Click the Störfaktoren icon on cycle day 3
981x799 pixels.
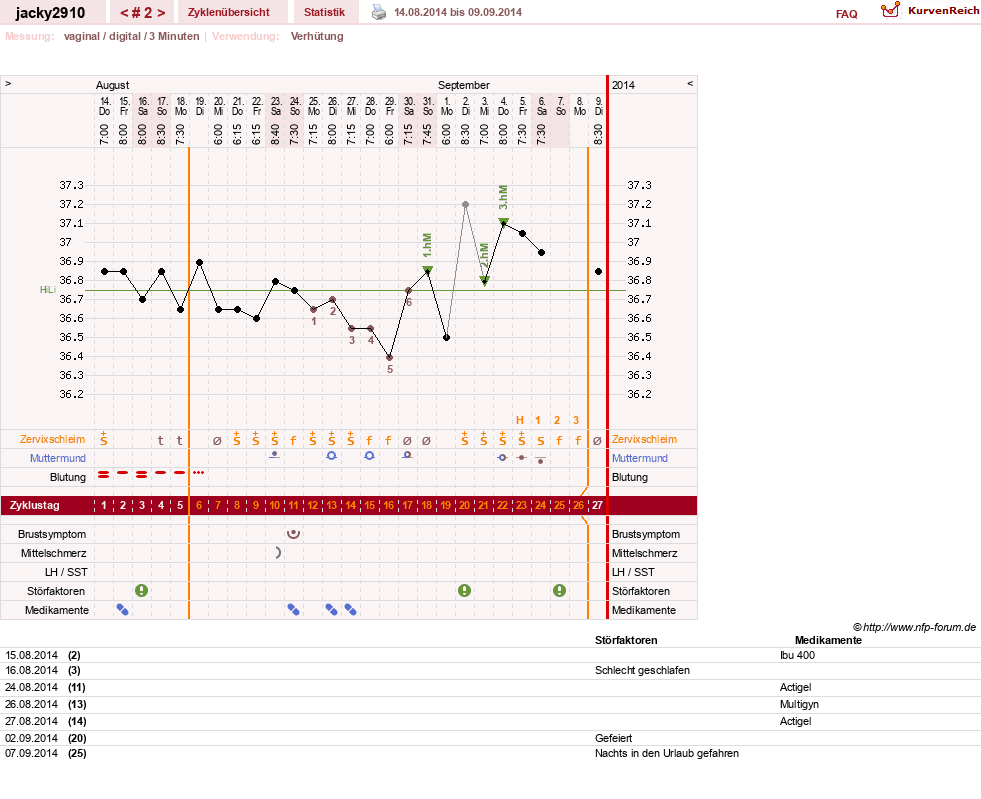141,590
